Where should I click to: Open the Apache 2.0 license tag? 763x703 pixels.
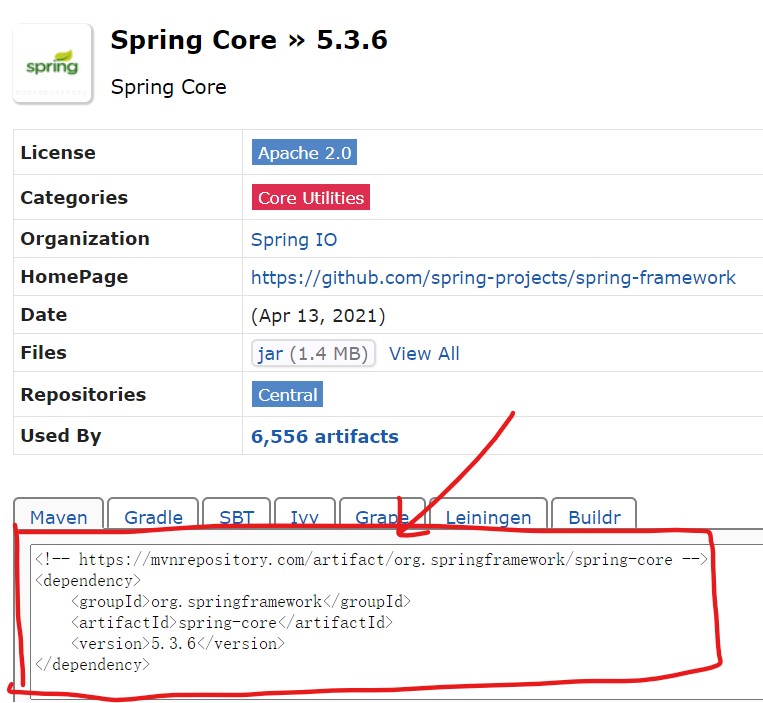[304, 152]
